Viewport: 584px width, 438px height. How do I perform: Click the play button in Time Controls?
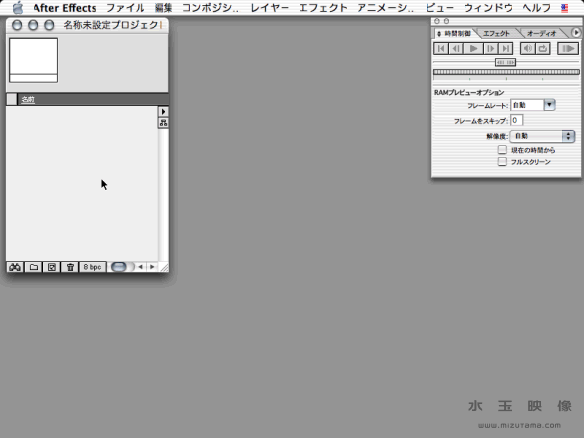coord(473,48)
